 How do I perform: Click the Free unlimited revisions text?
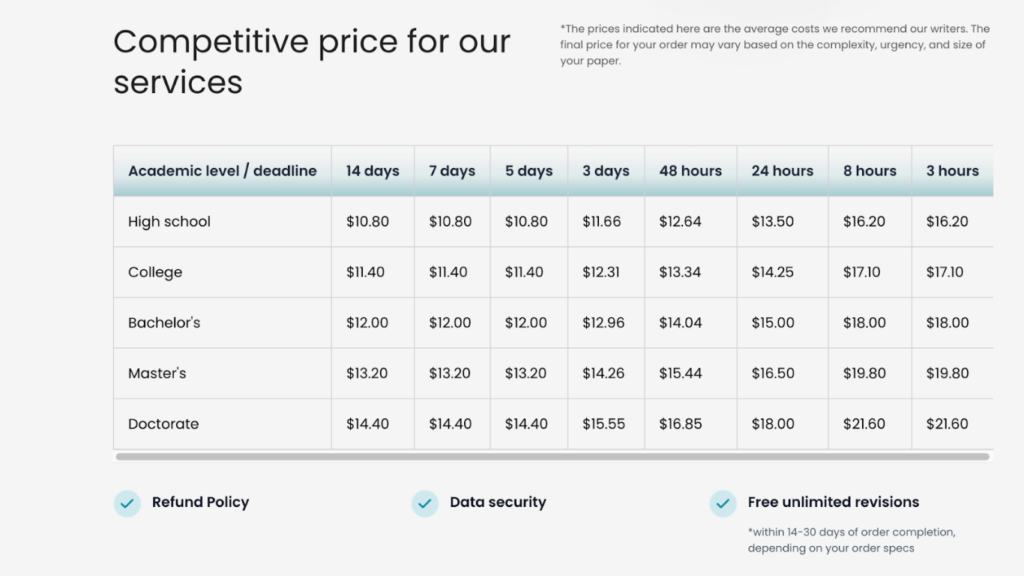click(833, 502)
